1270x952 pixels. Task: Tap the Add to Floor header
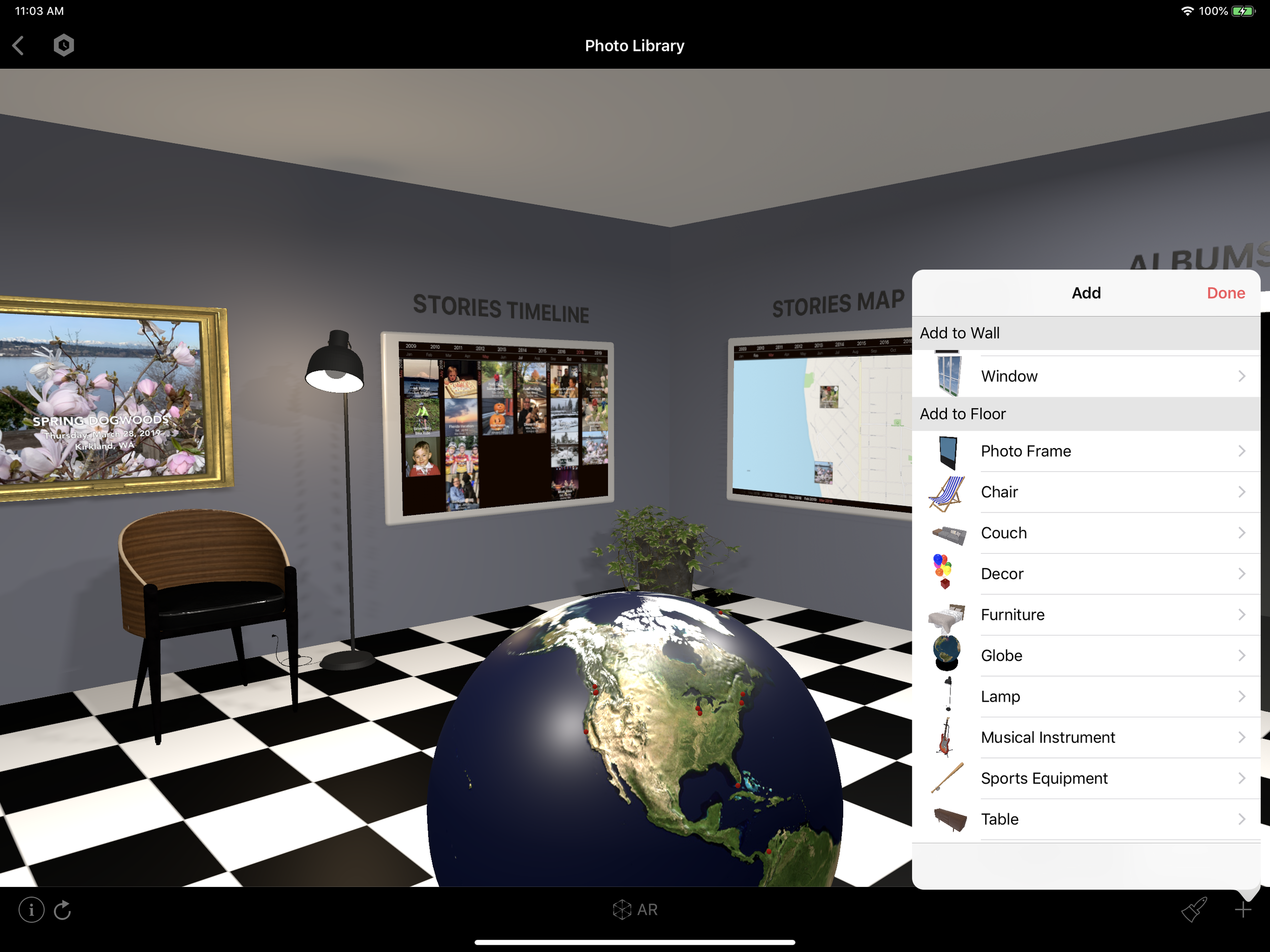pos(1085,414)
